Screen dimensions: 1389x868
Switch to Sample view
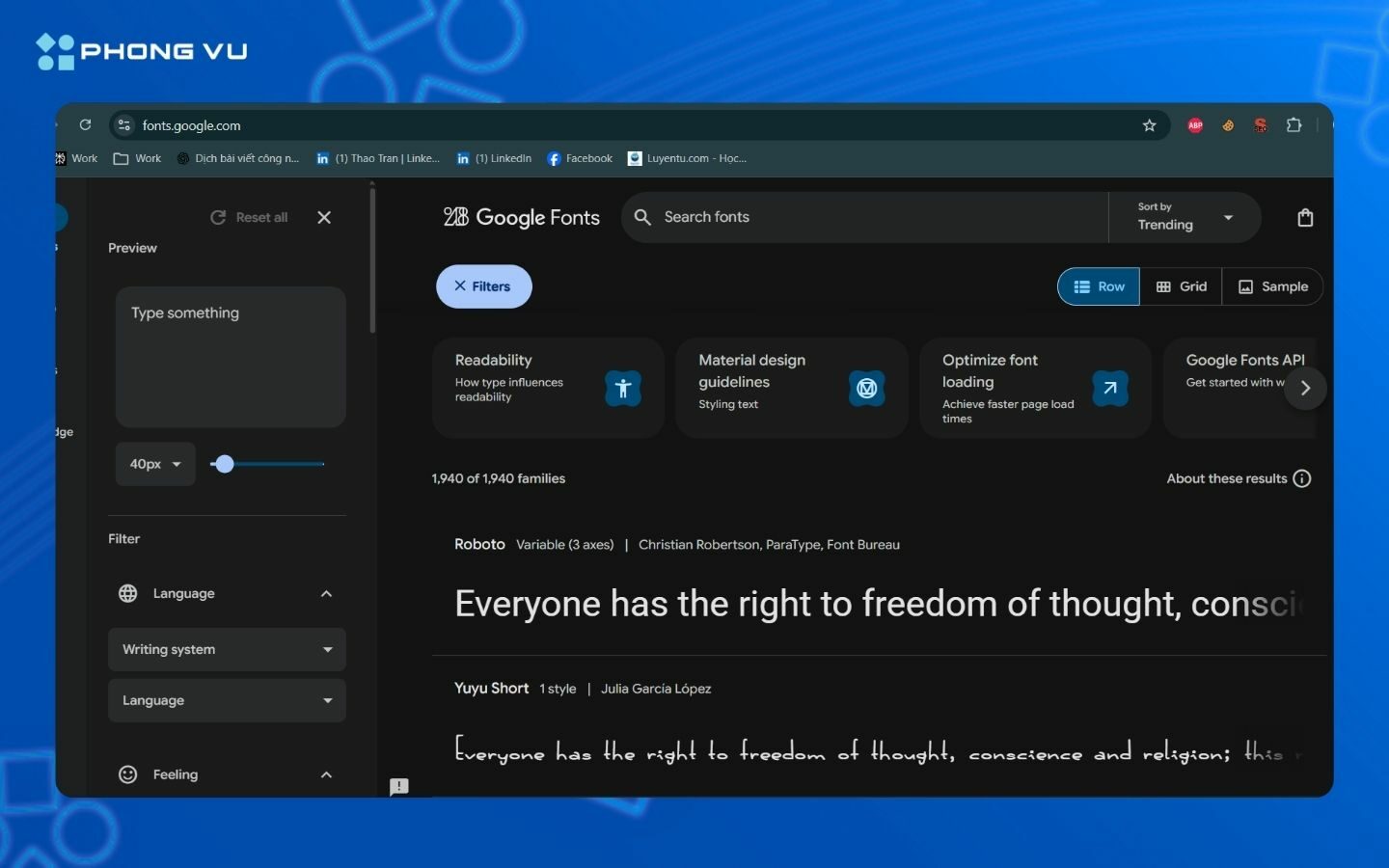tap(1273, 286)
